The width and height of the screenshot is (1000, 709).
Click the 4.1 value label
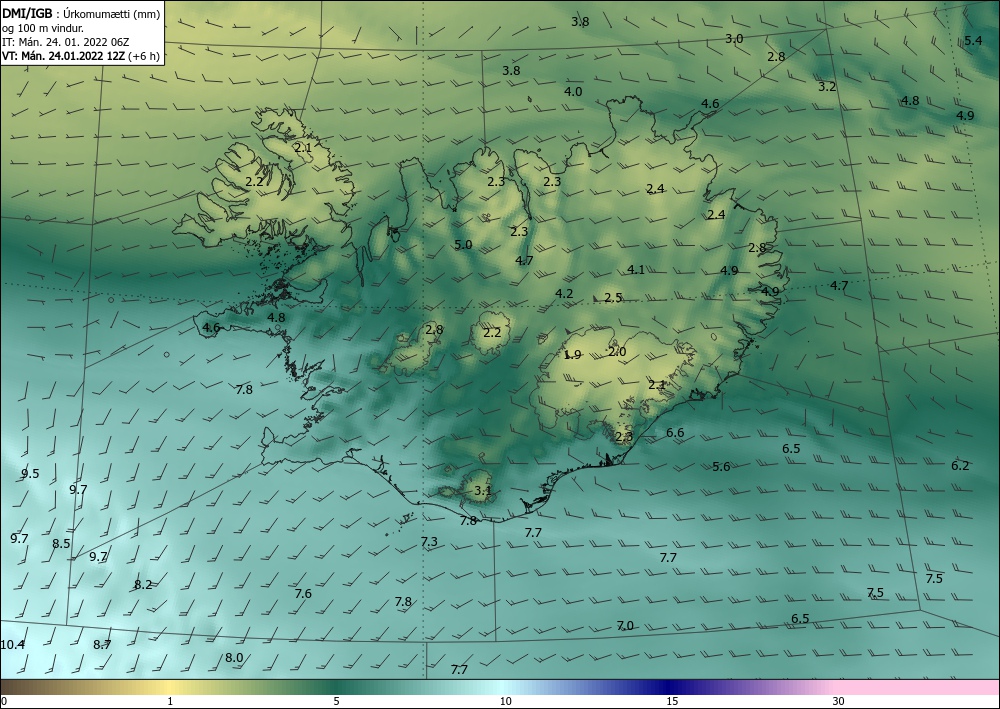coord(636,270)
